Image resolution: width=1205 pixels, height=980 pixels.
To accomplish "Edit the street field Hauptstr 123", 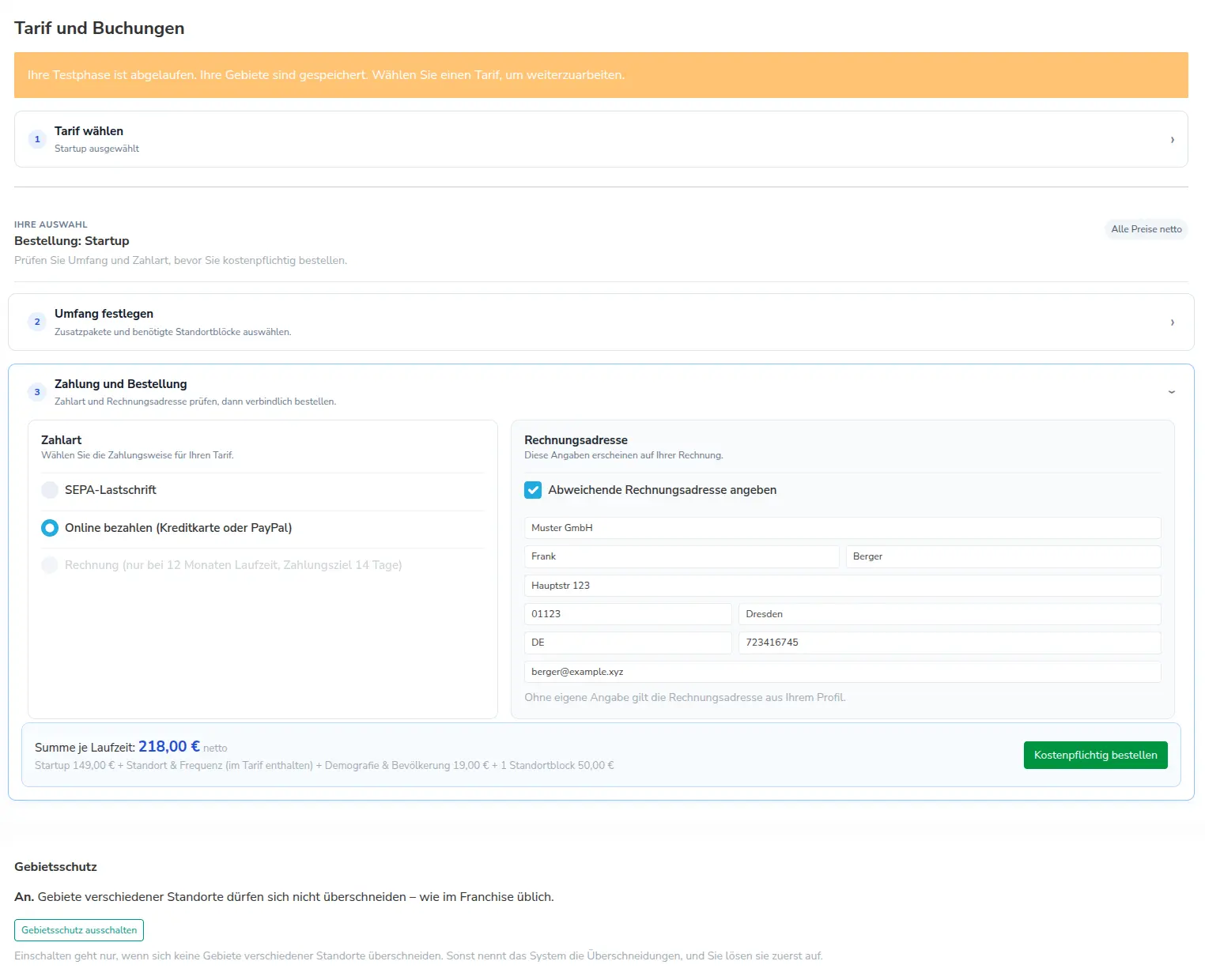I will coord(842,586).
